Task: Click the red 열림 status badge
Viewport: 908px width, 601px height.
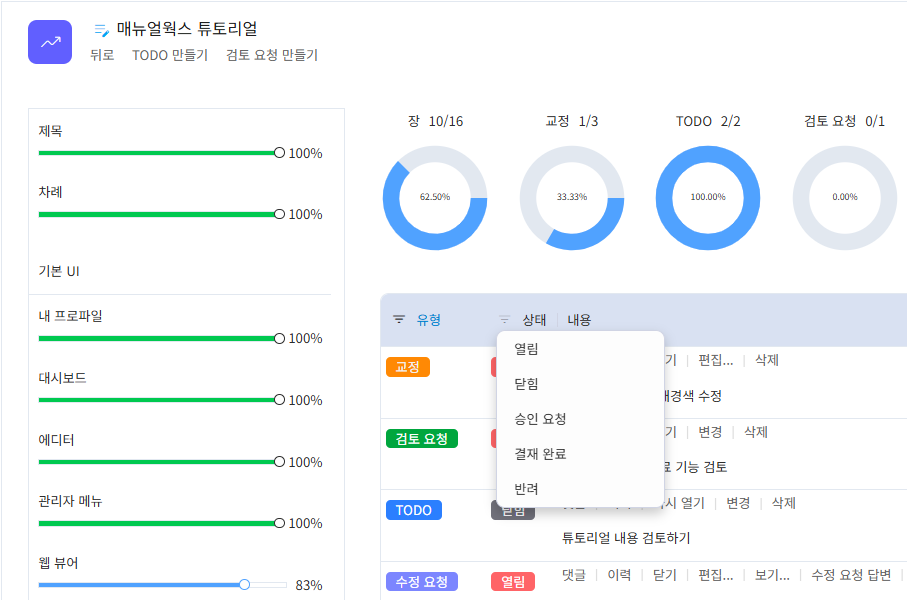Action: click(512, 581)
